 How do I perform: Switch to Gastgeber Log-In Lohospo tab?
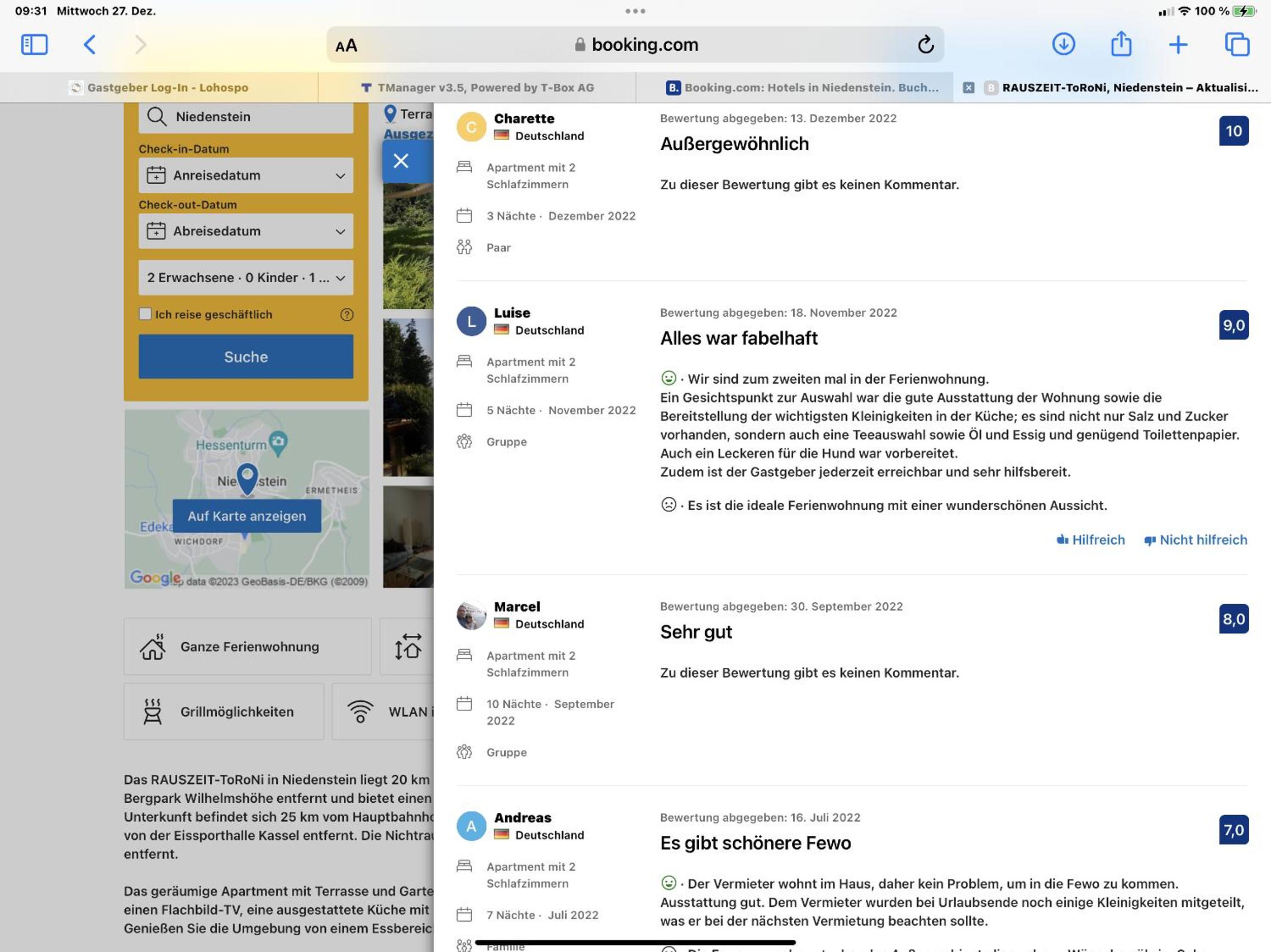pyautogui.click(x=159, y=87)
